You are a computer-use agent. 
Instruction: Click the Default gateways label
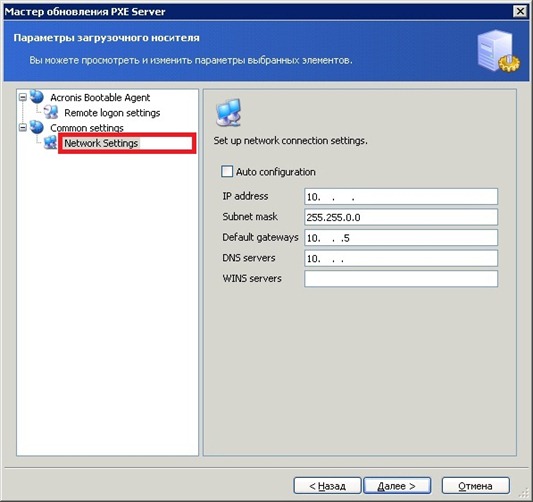(x=260, y=237)
